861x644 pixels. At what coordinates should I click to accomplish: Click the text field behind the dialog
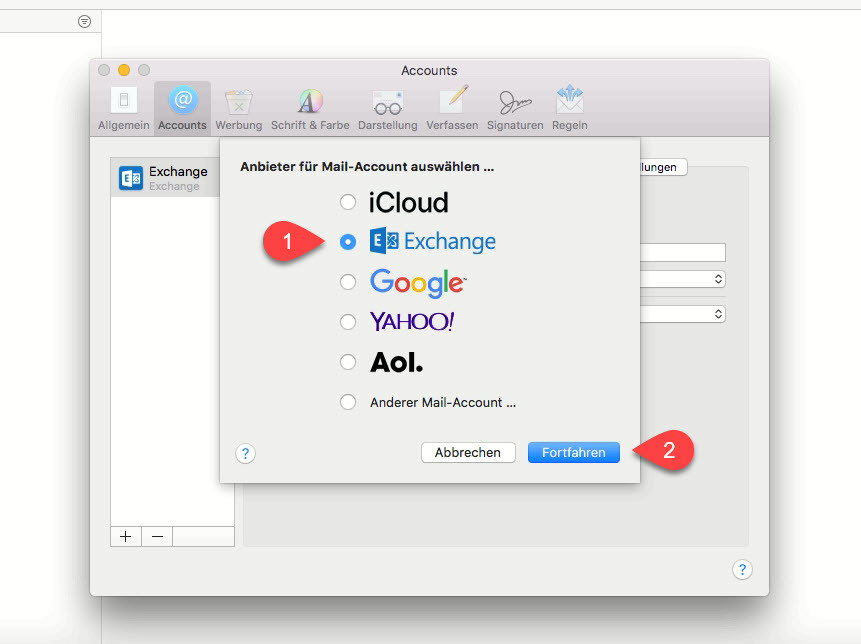[683, 253]
